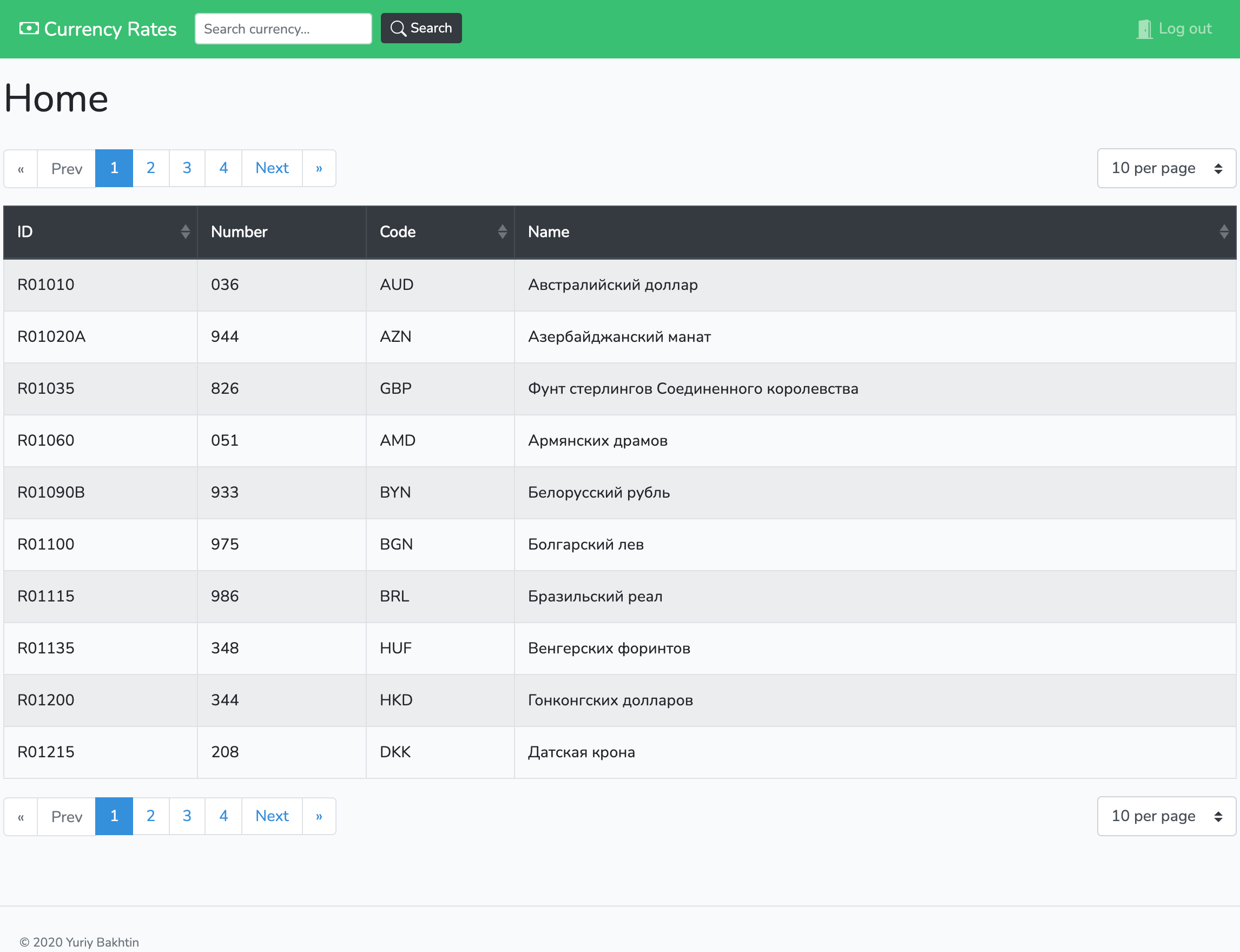Open the top 10 per page dropdown
The height and width of the screenshot is (952, 1240).
coord(1166,168)
